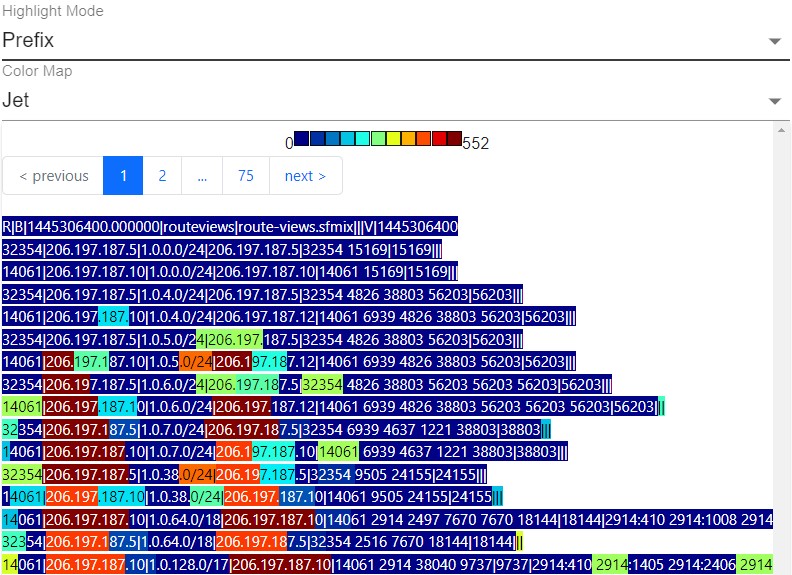Click the Highlight Mode dropdown arrow
Image resolution: width=792 pixels, height=575 pixels.
[x=775, y=41]
